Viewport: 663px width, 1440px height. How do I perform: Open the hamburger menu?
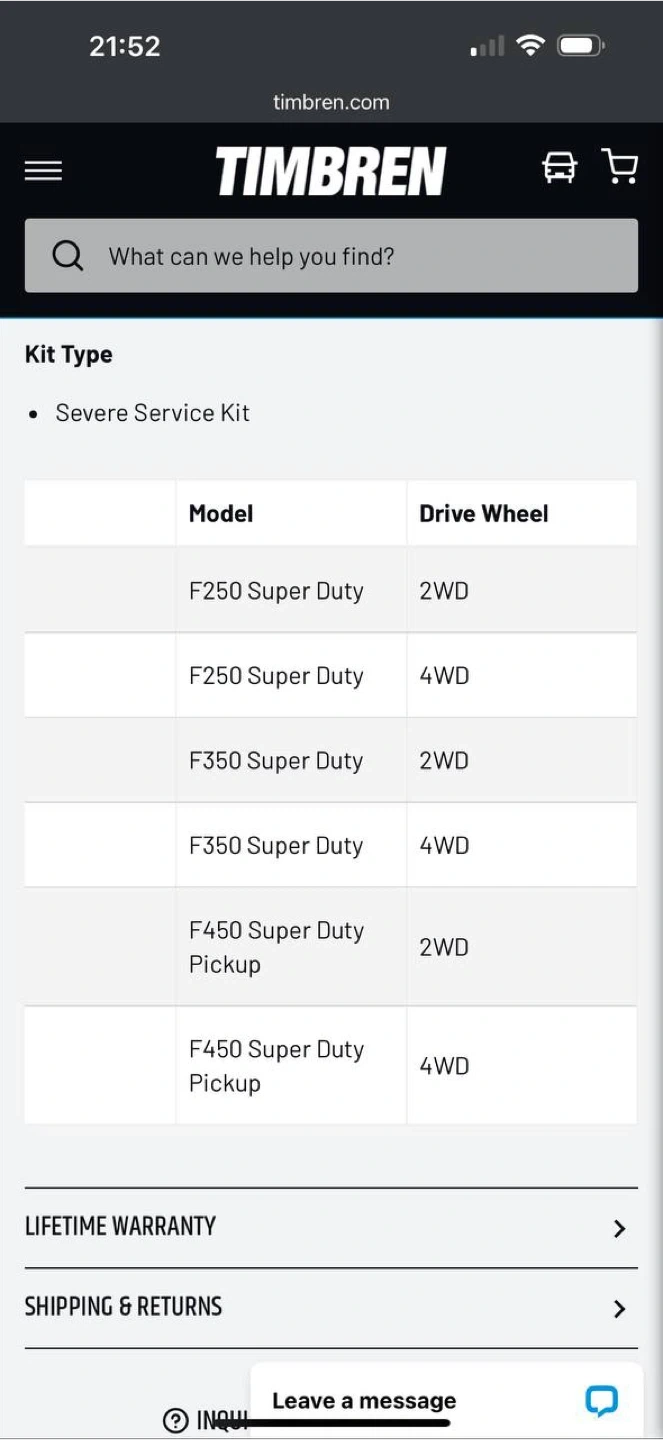(43, 171)
